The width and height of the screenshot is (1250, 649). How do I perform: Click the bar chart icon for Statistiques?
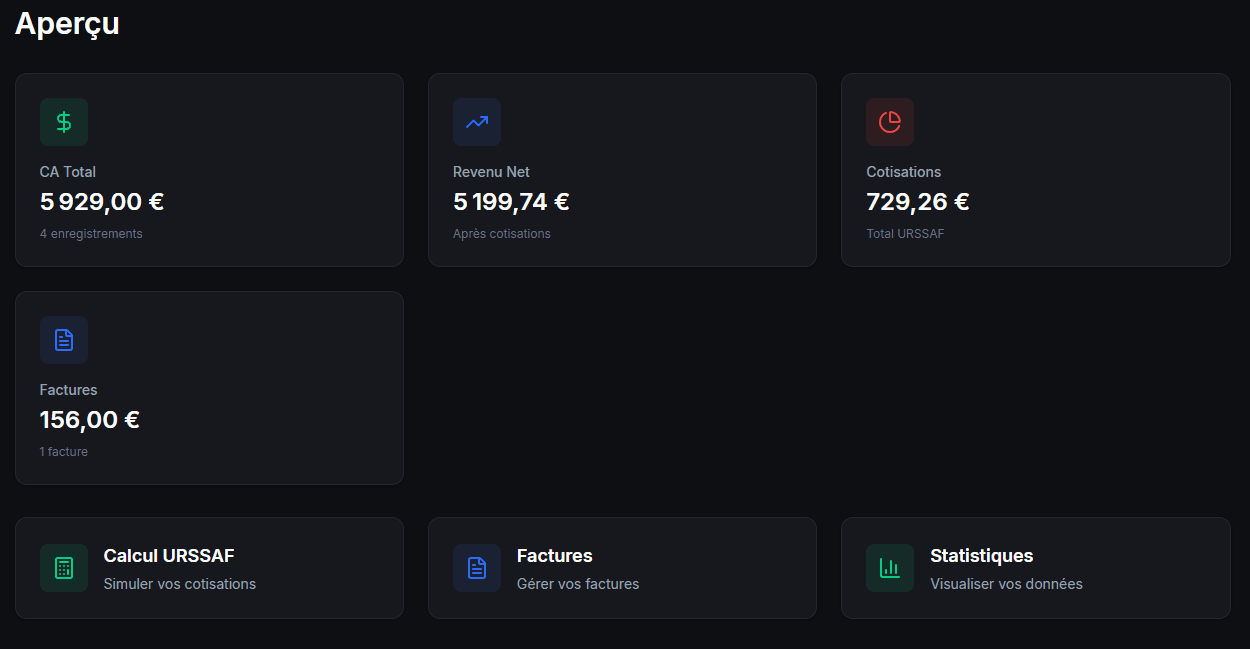point(889,568)
